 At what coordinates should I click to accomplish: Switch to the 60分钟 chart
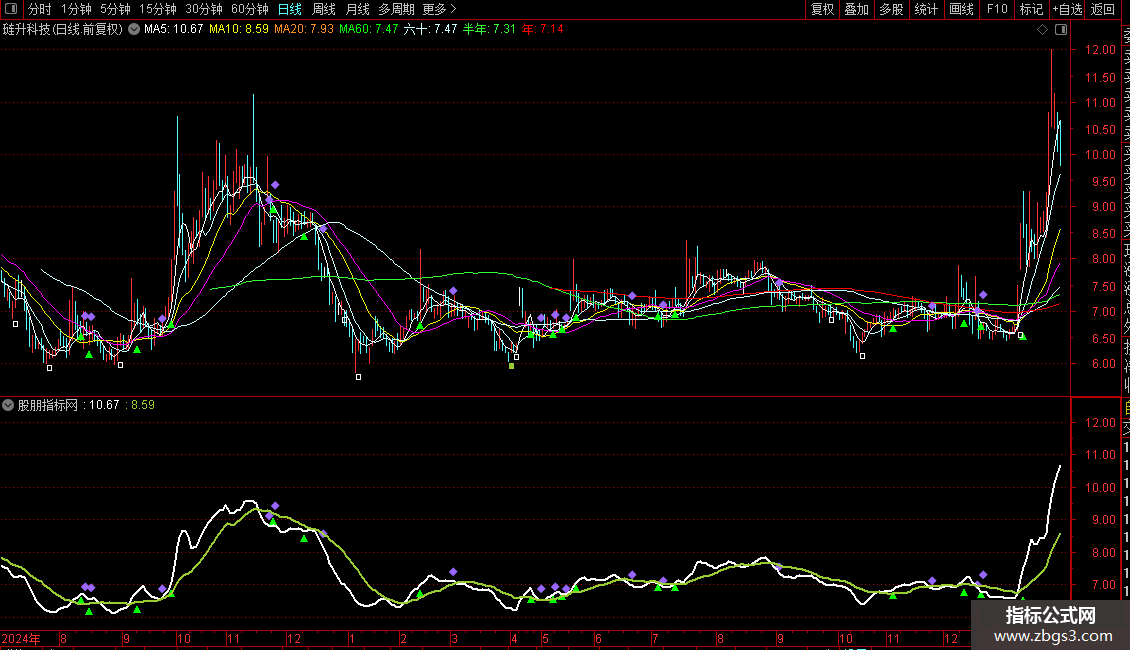[249, 9]
